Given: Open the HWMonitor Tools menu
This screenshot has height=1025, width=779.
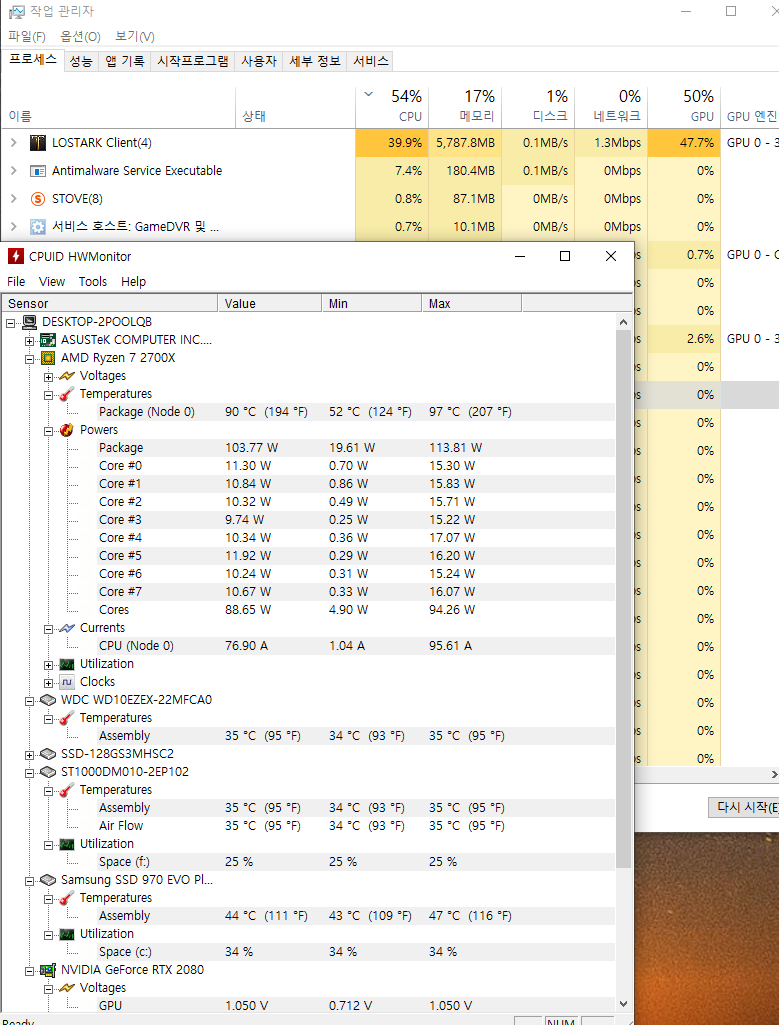Looking at the screenshot, I should click(x=93, y=282).
